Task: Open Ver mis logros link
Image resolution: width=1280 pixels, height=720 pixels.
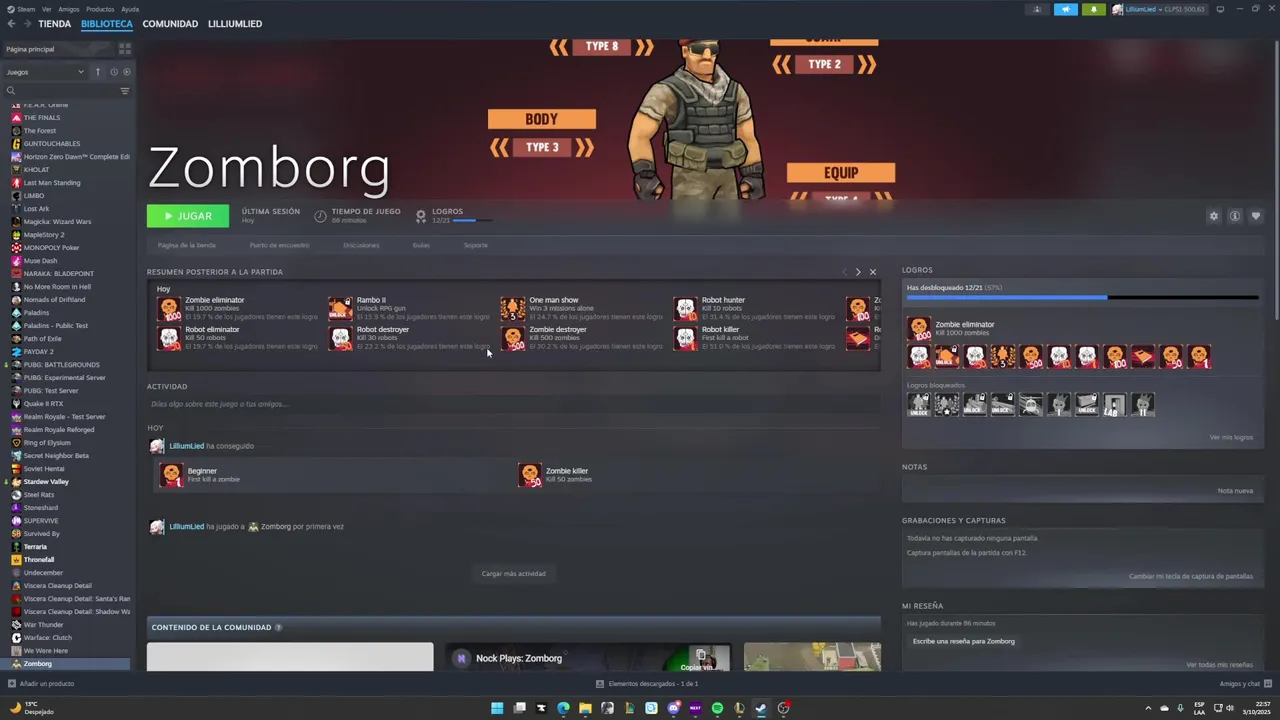Action: click(1231, 437)
